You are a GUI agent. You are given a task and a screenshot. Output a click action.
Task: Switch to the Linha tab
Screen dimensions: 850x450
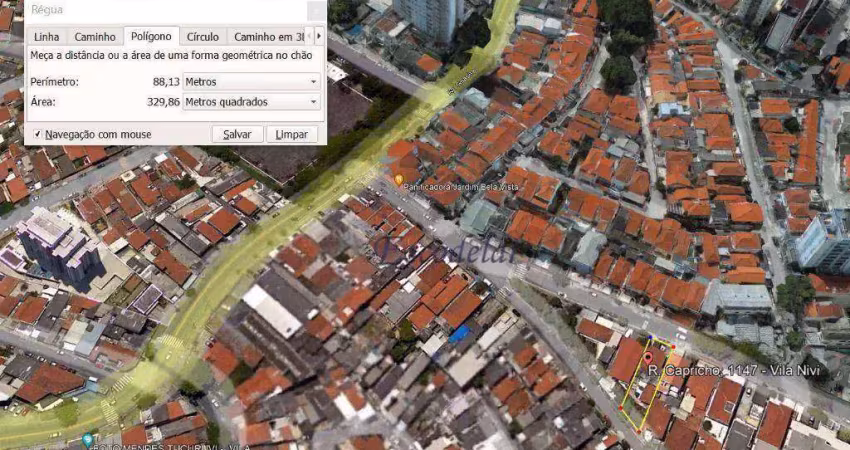pos(47,37)
